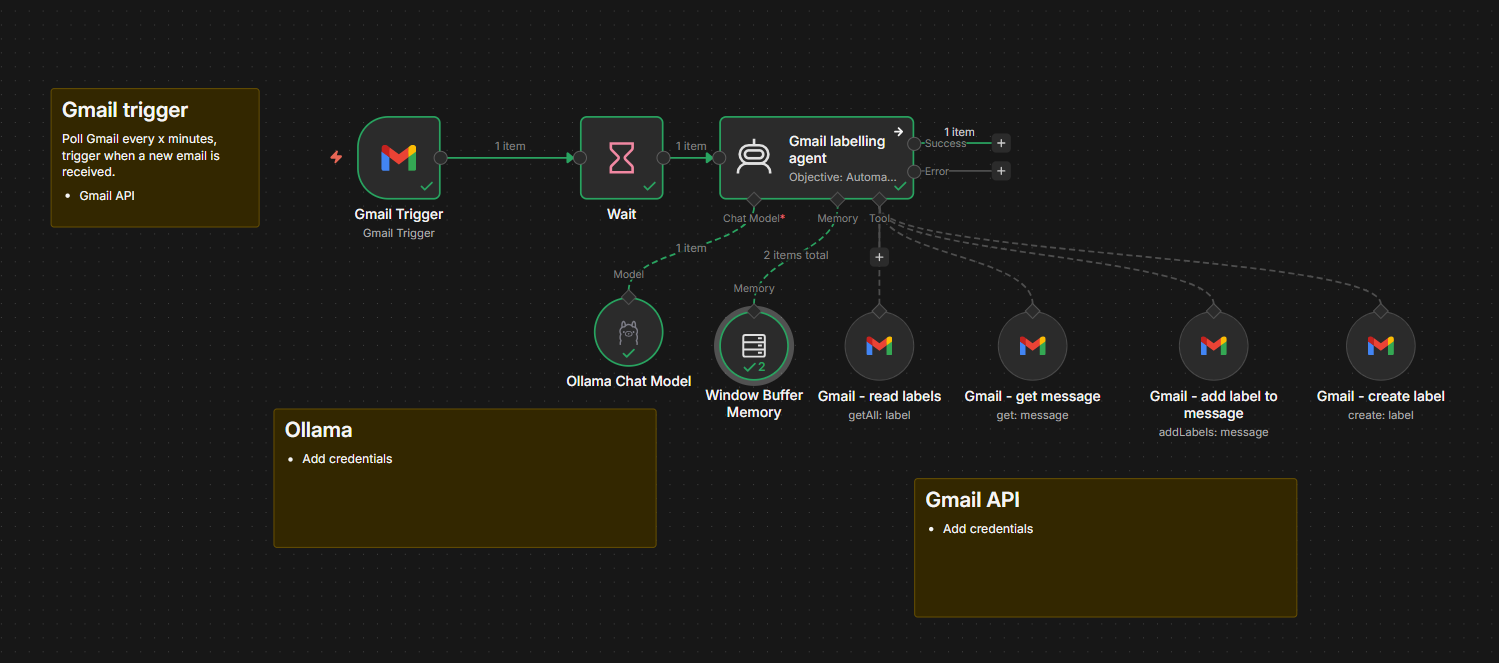The image size is (1499, 663).
Task: Add node on agent Success output
Action: pyautogui.click(x=1001, y=143)
